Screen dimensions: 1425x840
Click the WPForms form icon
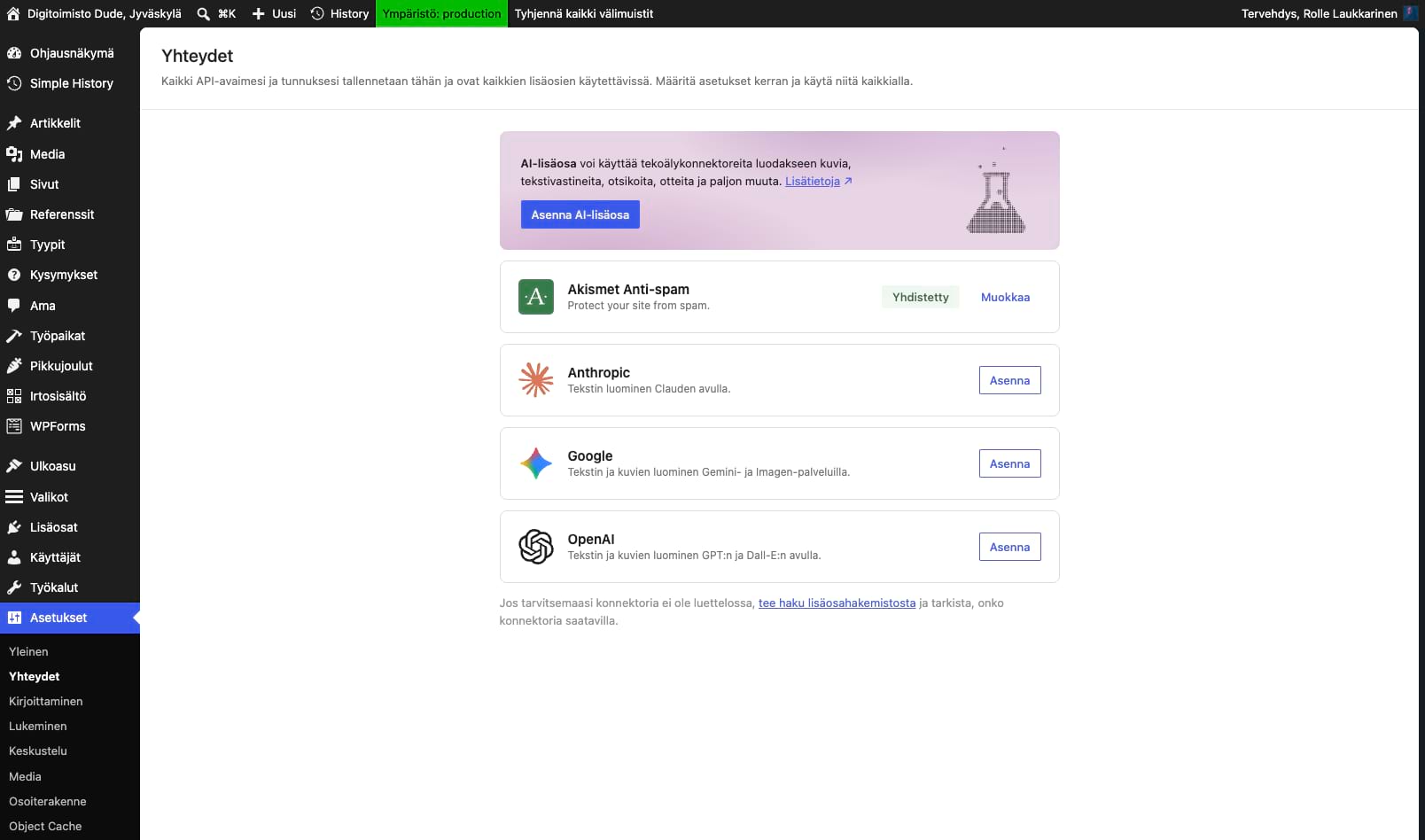pyautogui.click(x=14, y=426)
